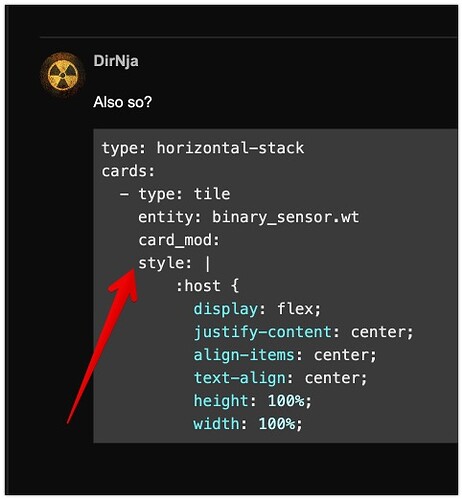
Task: Click the '- type: tile' code line
Action: [175, 194]
